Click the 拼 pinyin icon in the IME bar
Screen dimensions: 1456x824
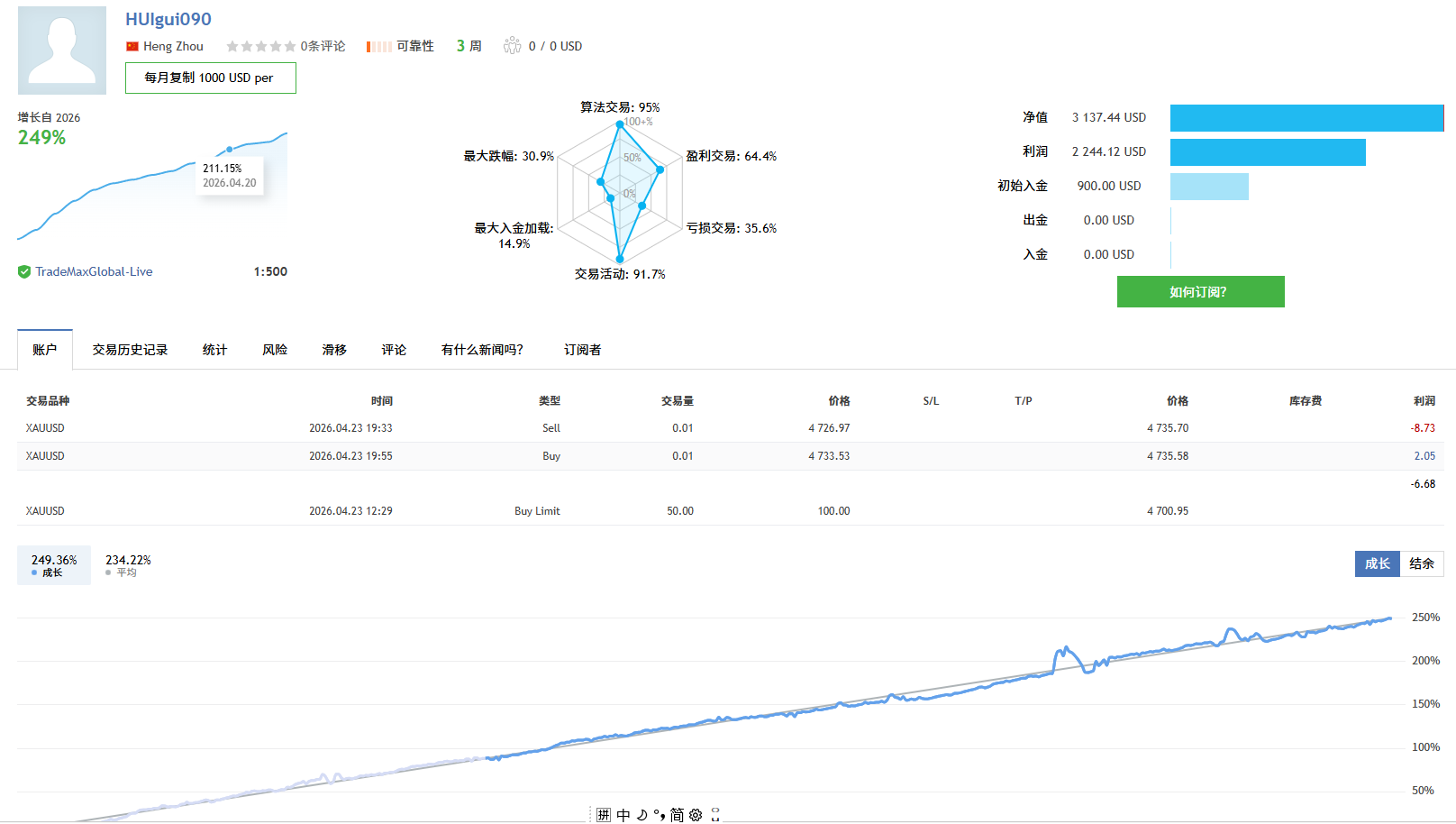click(x=604, y=815)
